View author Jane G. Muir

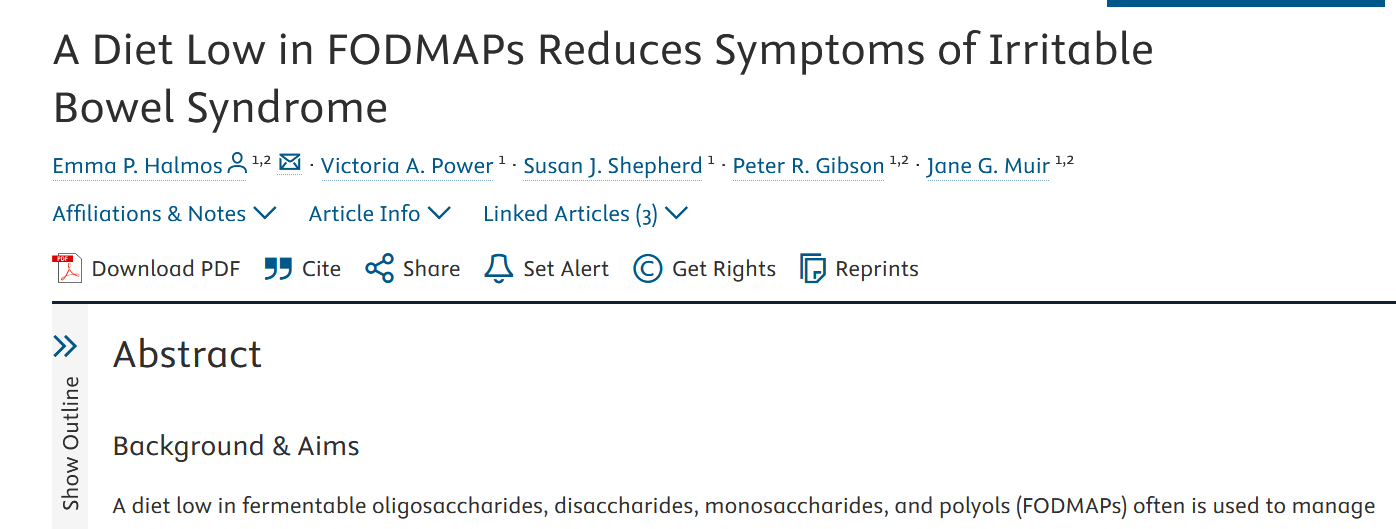[x=988, y=166]
